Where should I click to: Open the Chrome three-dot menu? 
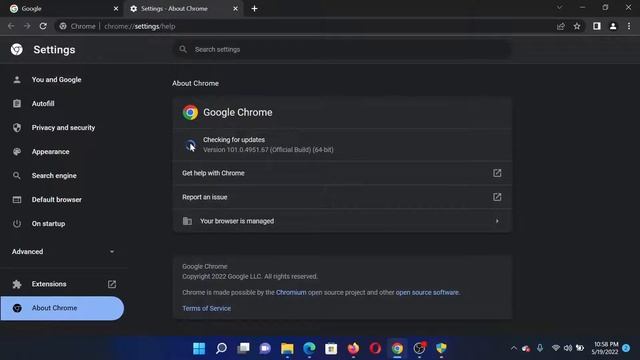(x=629, y=26)
